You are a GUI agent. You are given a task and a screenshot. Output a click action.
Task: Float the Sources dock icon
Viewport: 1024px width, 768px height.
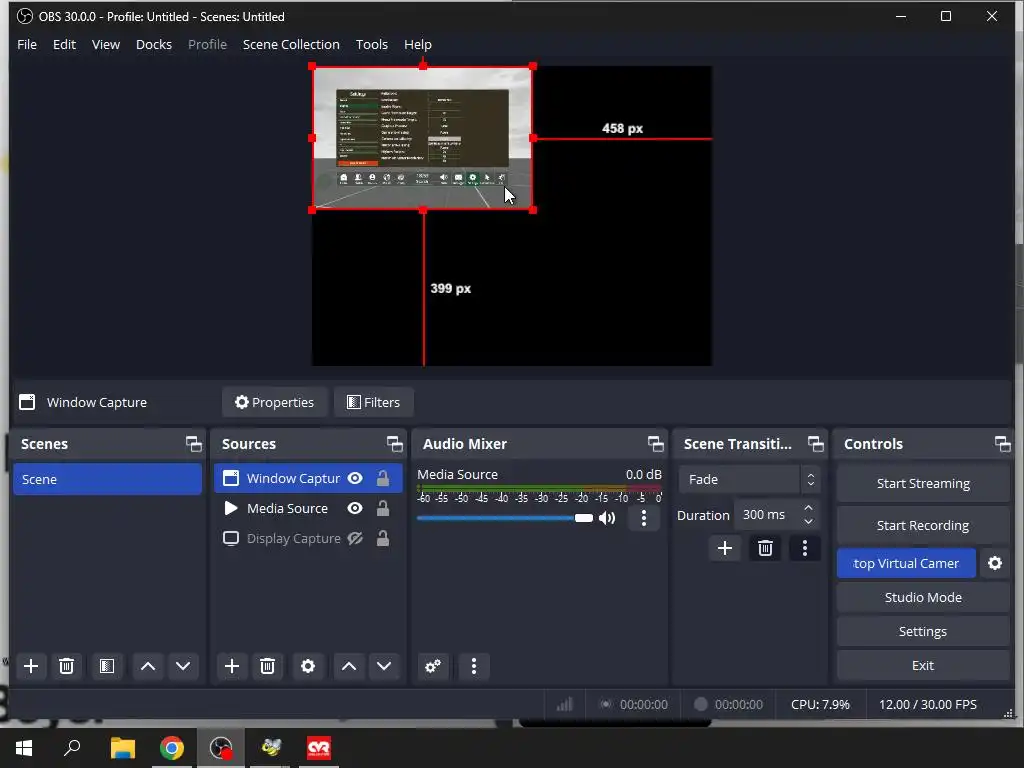[394, 444]
